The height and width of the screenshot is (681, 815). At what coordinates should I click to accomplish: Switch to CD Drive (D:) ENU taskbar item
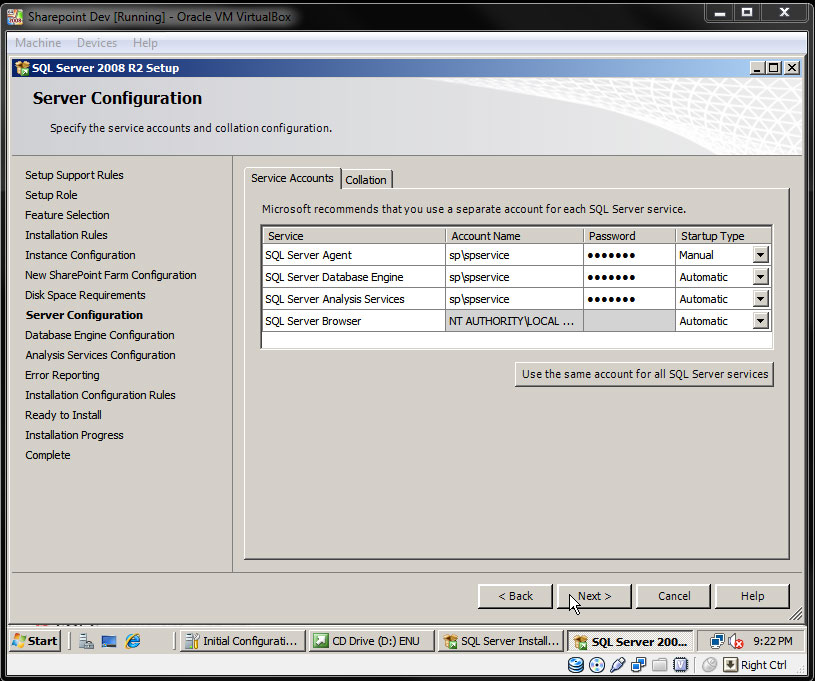[371, 641]
